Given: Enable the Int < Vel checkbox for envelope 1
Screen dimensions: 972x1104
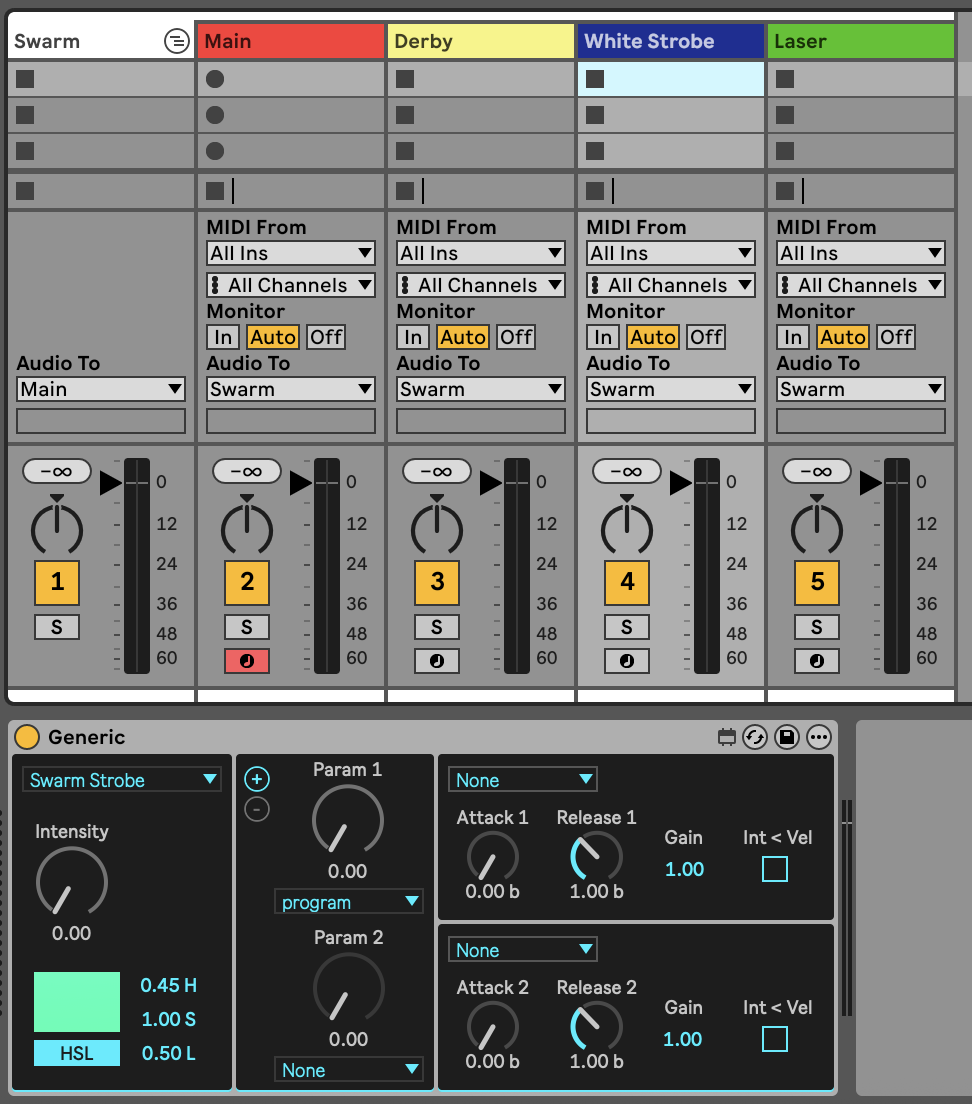Looking at the screenshot, I should pos(775,869).
